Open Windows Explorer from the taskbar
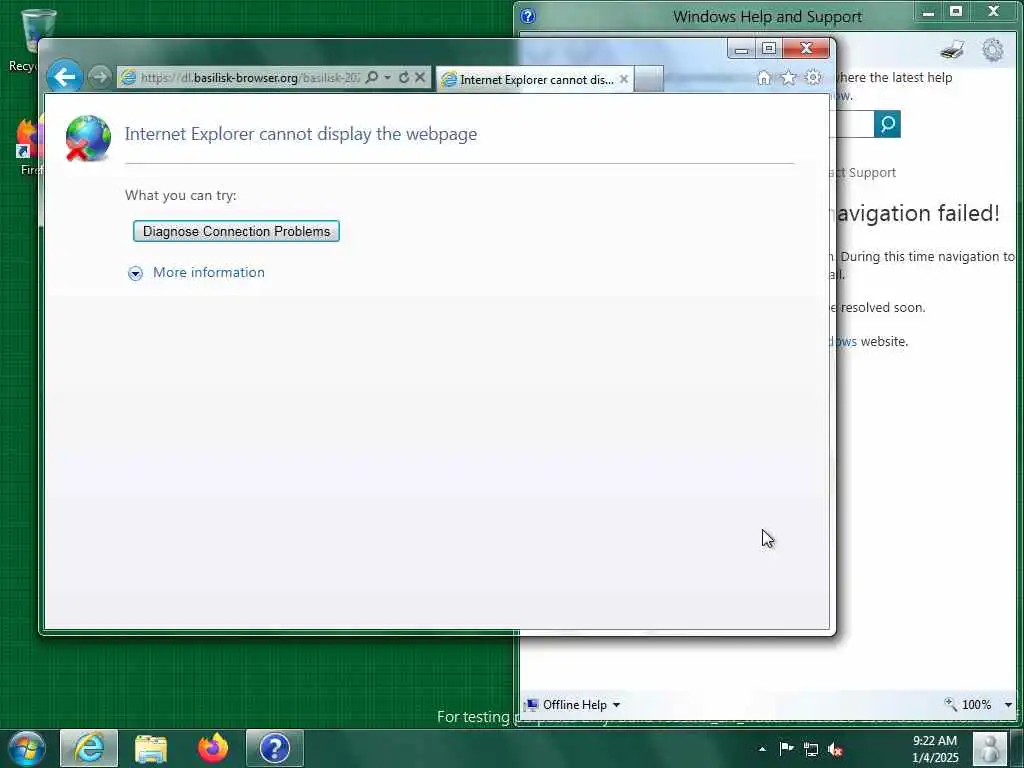 tap(151, 748)
